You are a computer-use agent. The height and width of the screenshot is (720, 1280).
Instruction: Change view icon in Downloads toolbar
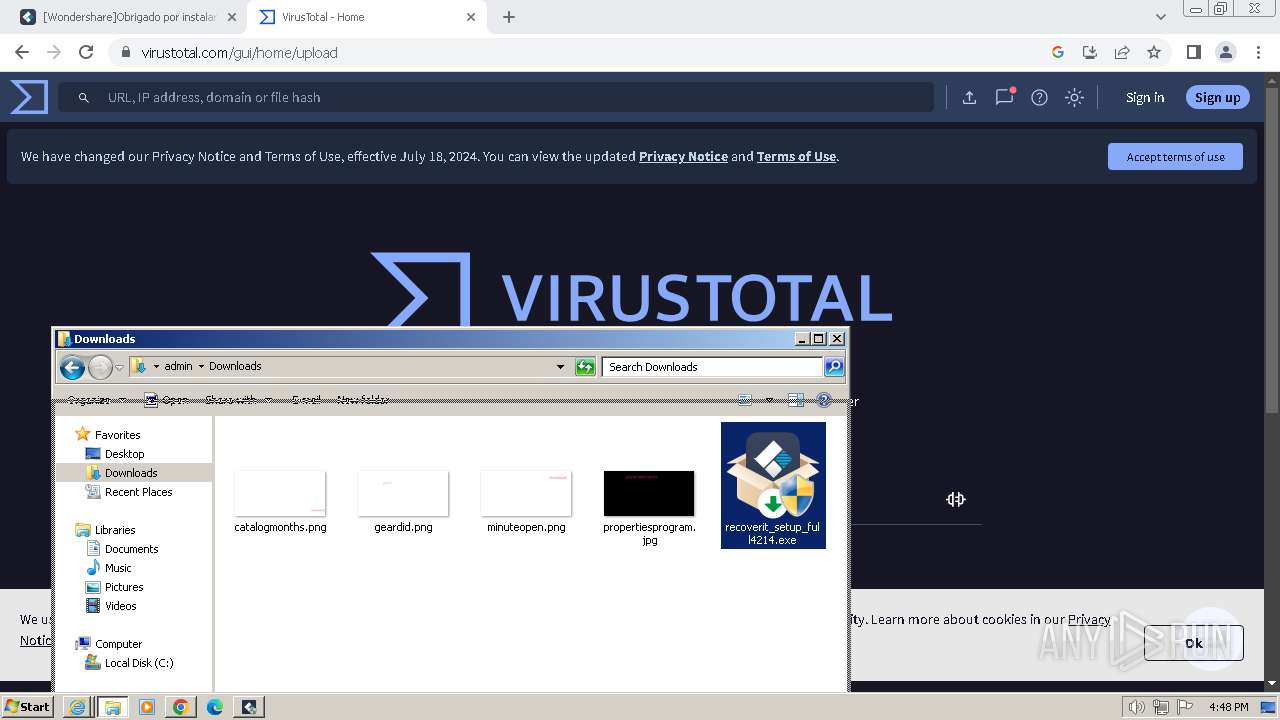coord(746,400)
